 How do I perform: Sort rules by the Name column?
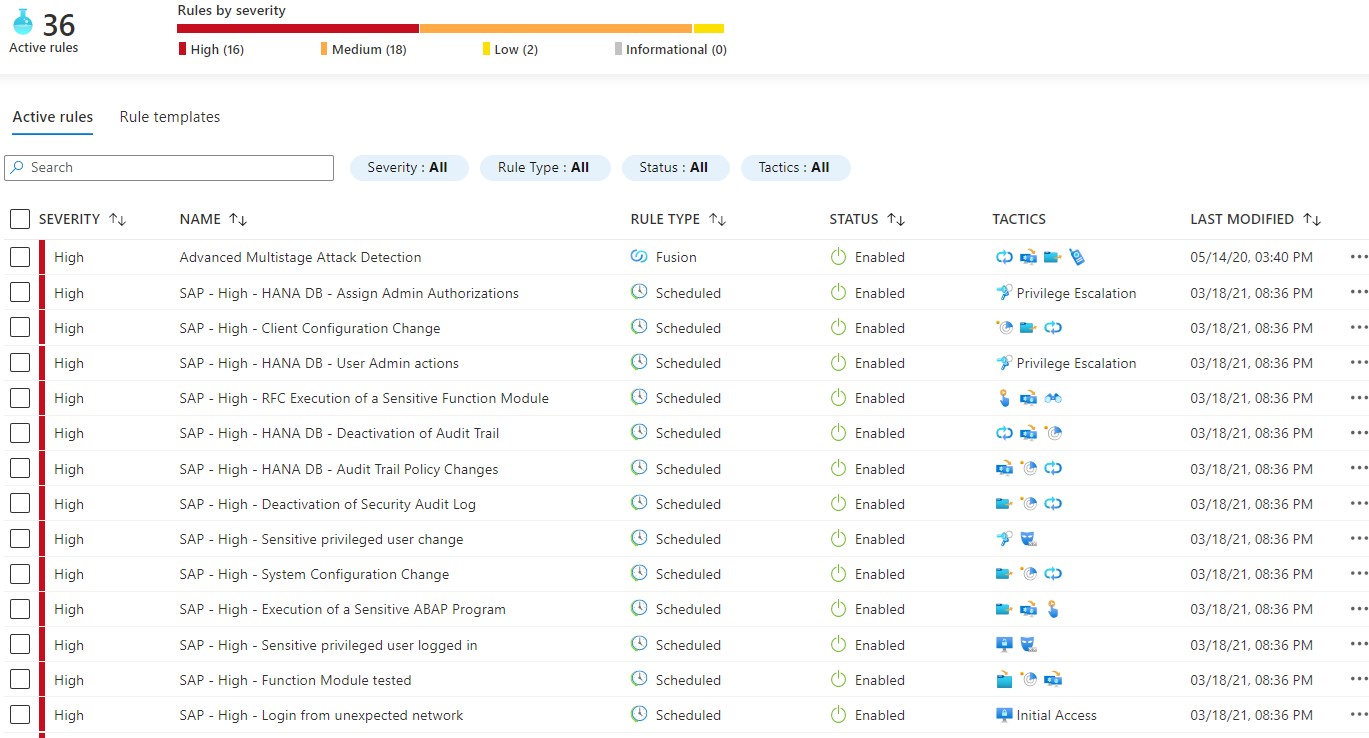(x=241, y=219)
